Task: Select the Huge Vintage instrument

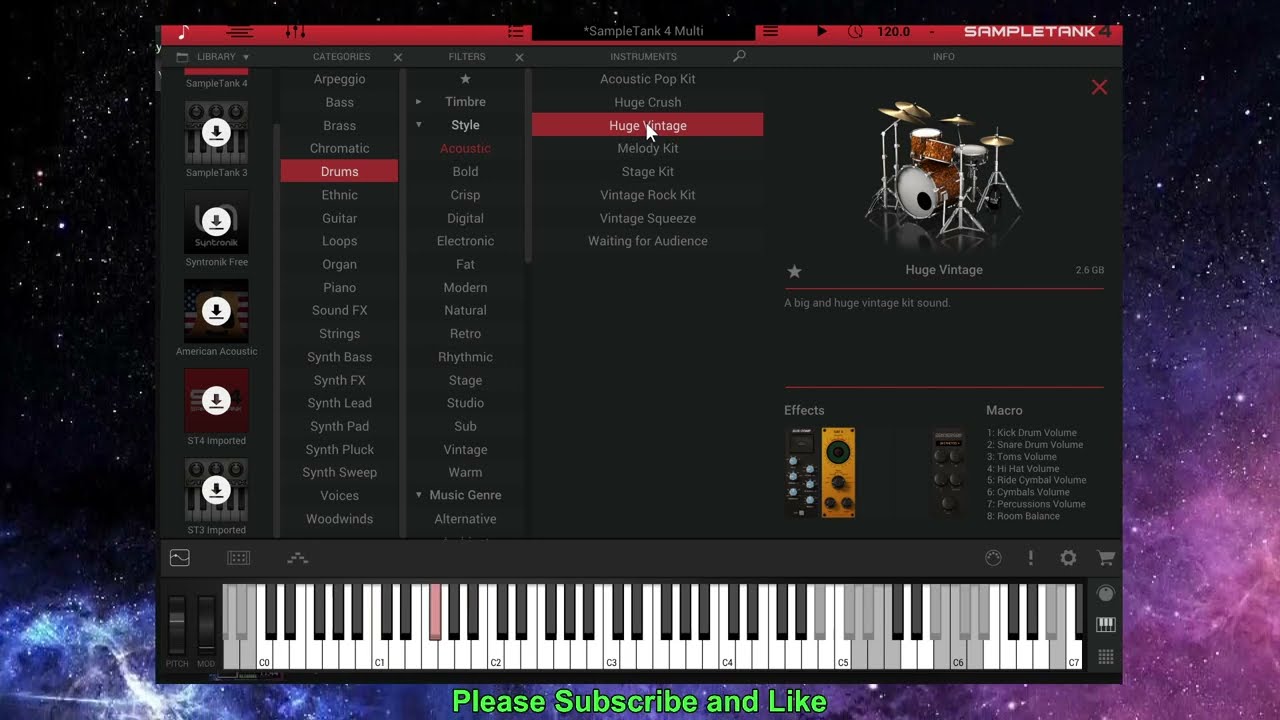Action: pyautogui.click(x=647, y=125)
